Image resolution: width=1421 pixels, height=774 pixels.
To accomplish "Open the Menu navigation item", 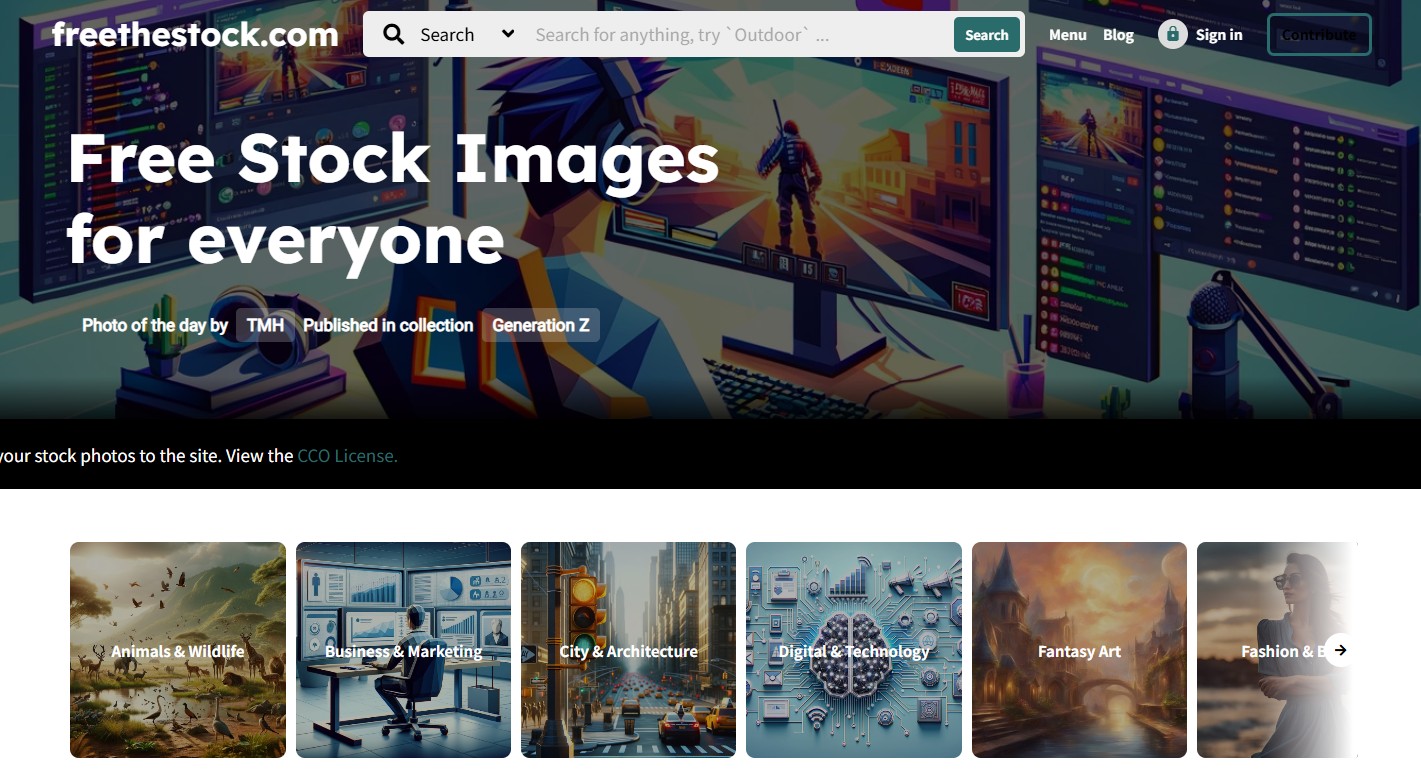I will click(1067, 35).
